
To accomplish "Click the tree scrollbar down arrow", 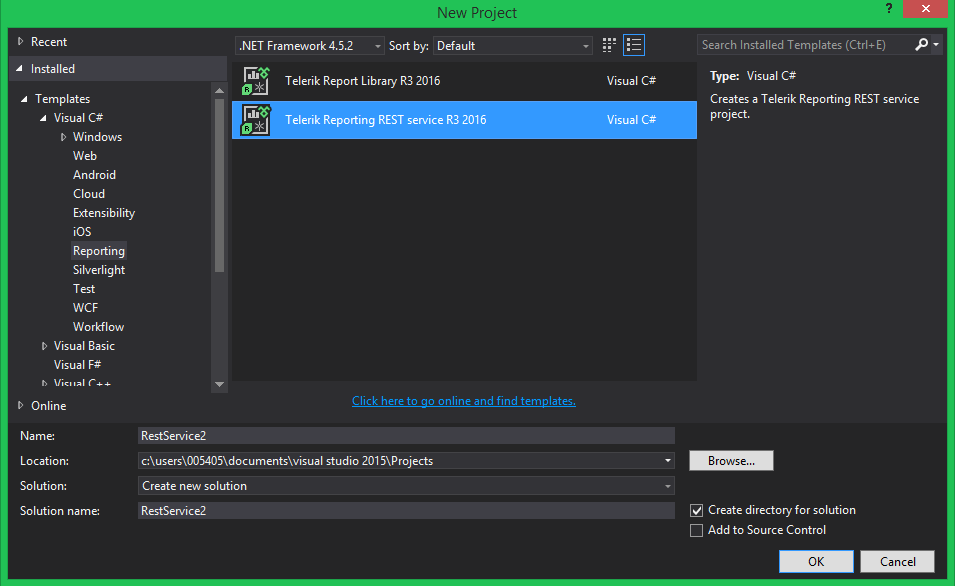I will click(x=219, y=384).
